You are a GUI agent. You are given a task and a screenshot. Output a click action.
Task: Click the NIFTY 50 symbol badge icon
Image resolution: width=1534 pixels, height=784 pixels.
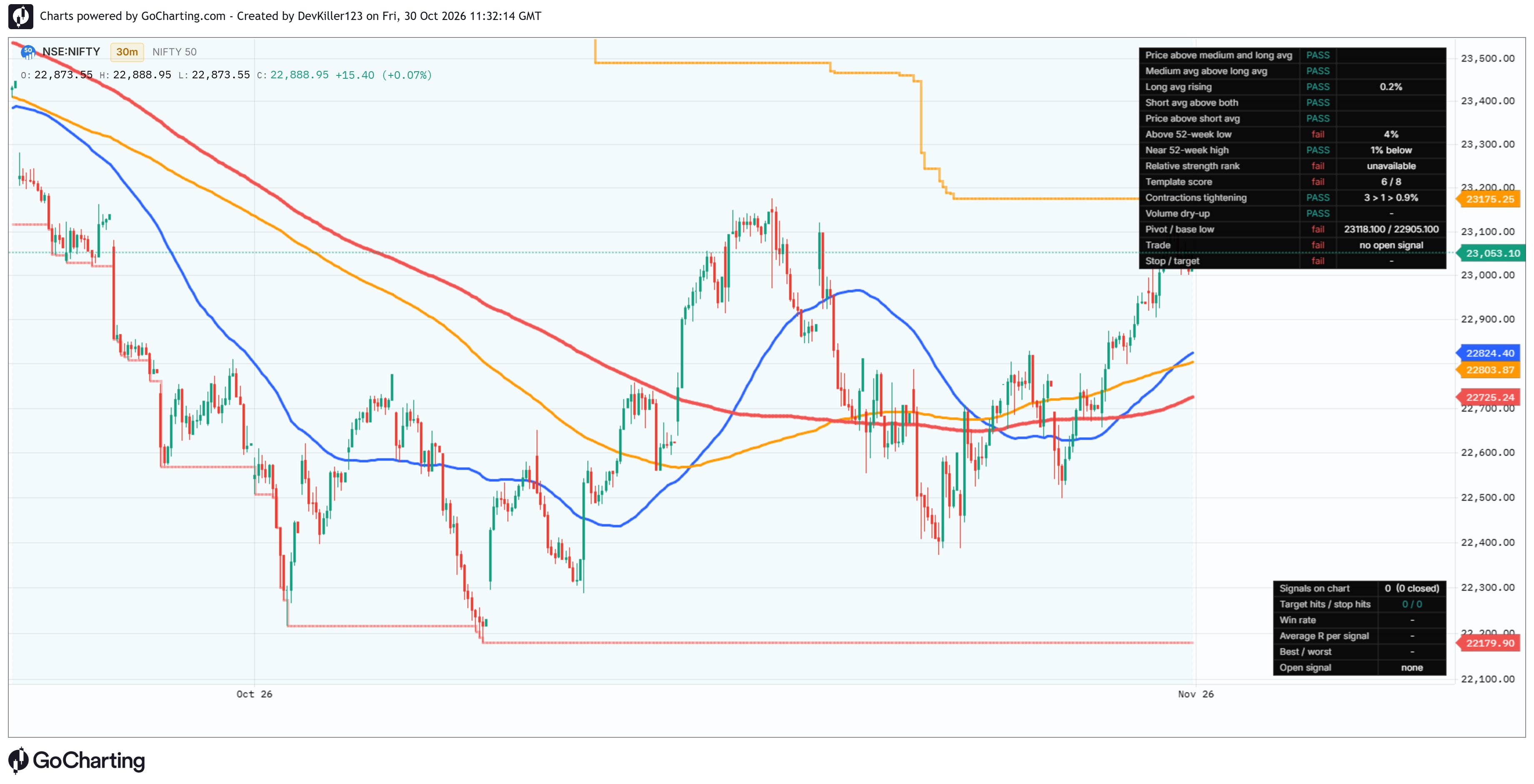pos(28,52)
